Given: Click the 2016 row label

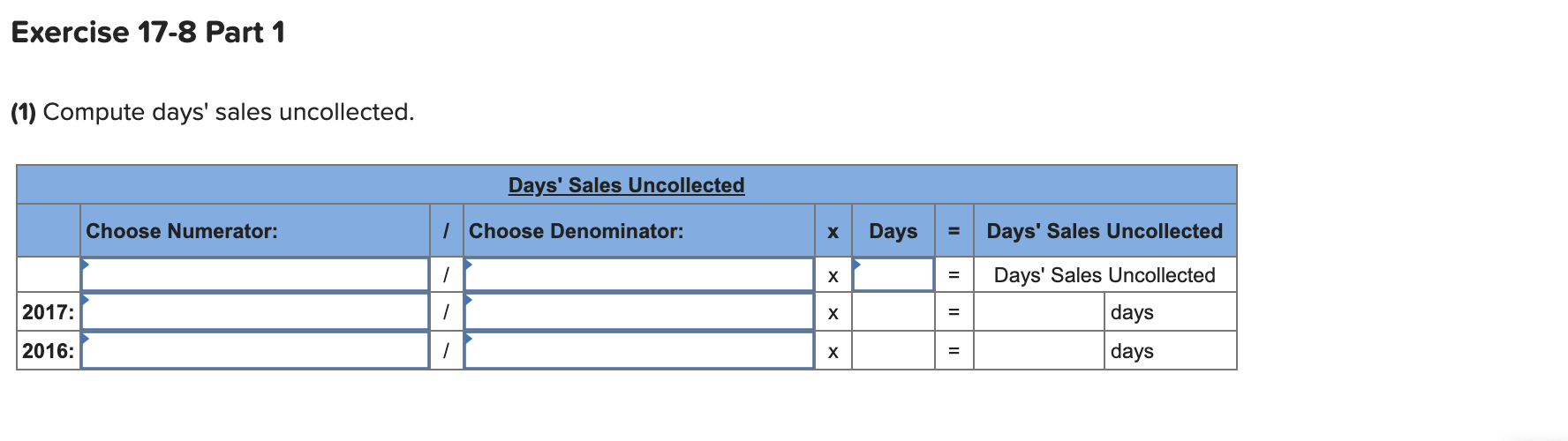Looking at the screenshot, I should tap(48, 351).
